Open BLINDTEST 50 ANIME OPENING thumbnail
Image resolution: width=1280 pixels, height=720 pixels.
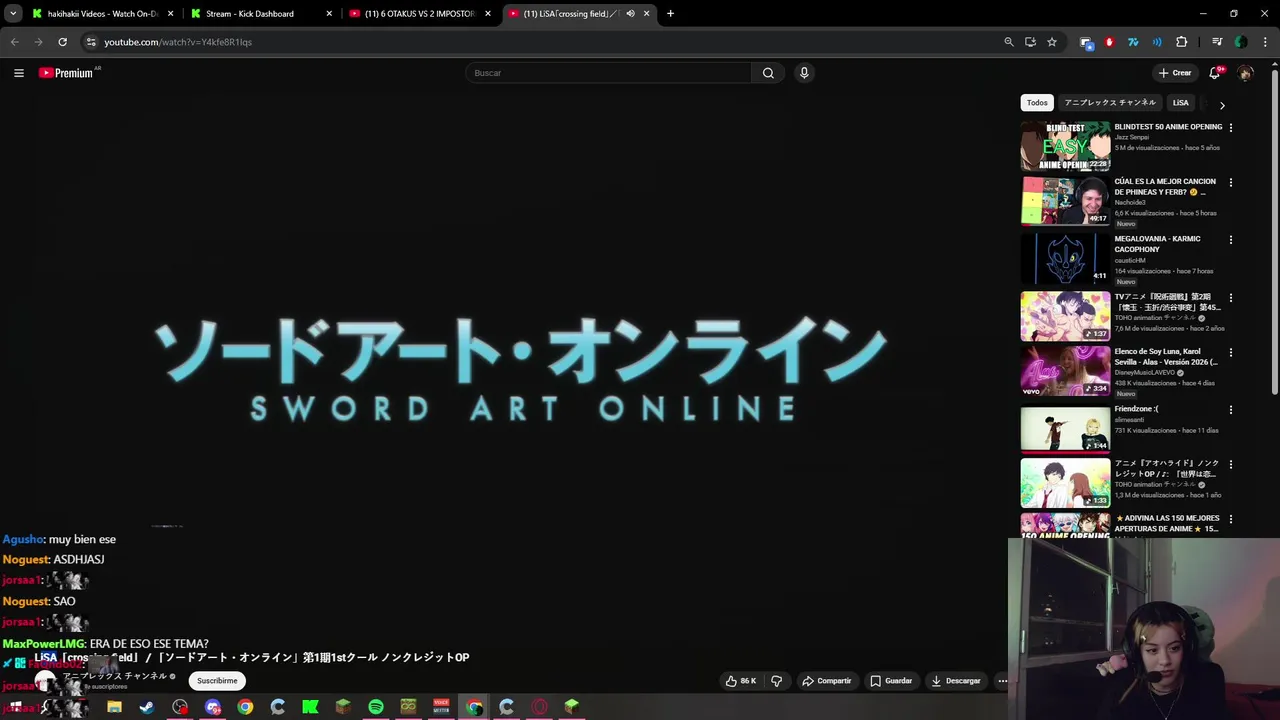click(x=1065, y=147)
